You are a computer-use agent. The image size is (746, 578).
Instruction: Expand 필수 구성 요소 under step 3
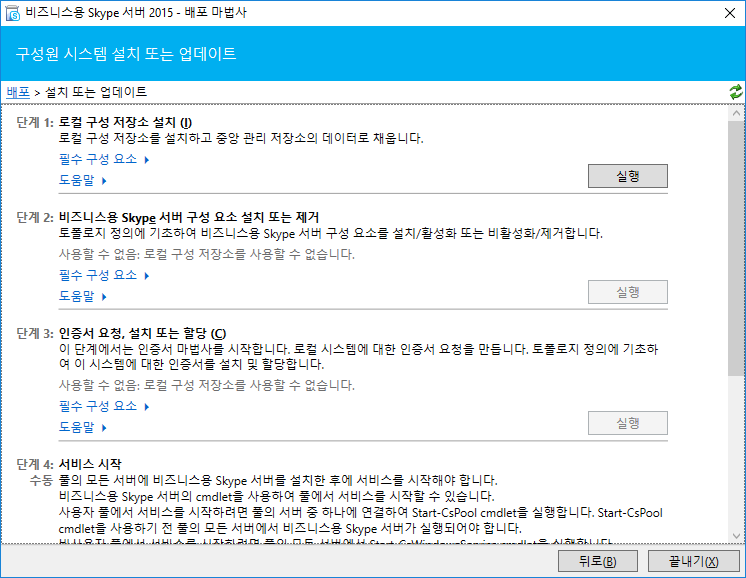click(x=104, y=406)
